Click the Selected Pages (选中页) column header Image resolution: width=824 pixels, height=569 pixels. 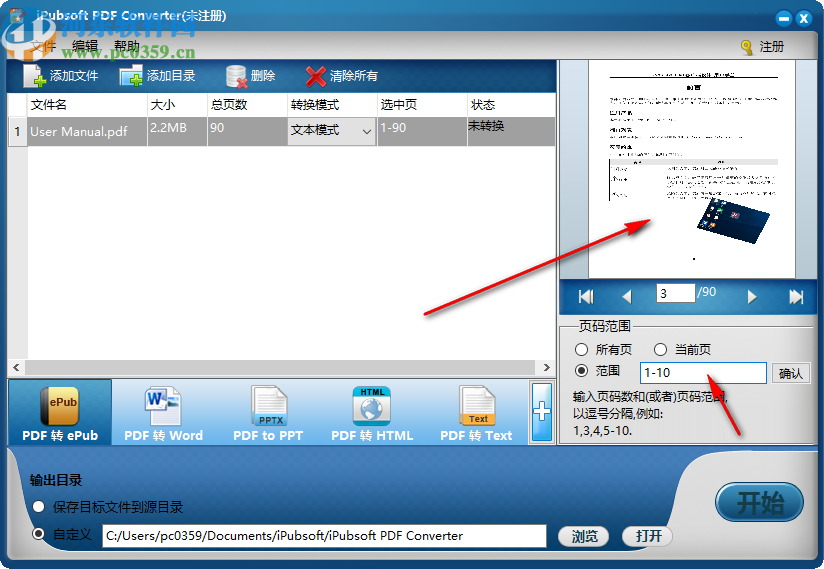pyautogui.click(x=423, y=105)
